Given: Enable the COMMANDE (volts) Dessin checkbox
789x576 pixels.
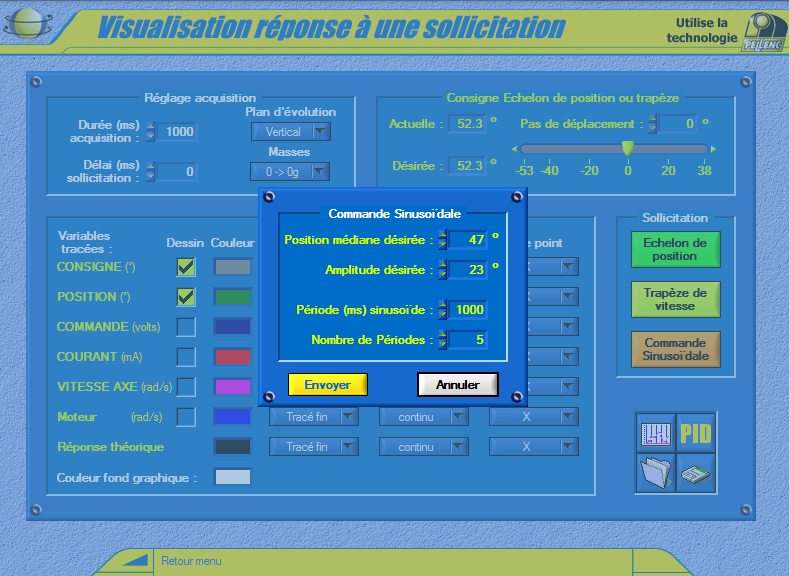Looking at the screenshot, I should (186, 327).
